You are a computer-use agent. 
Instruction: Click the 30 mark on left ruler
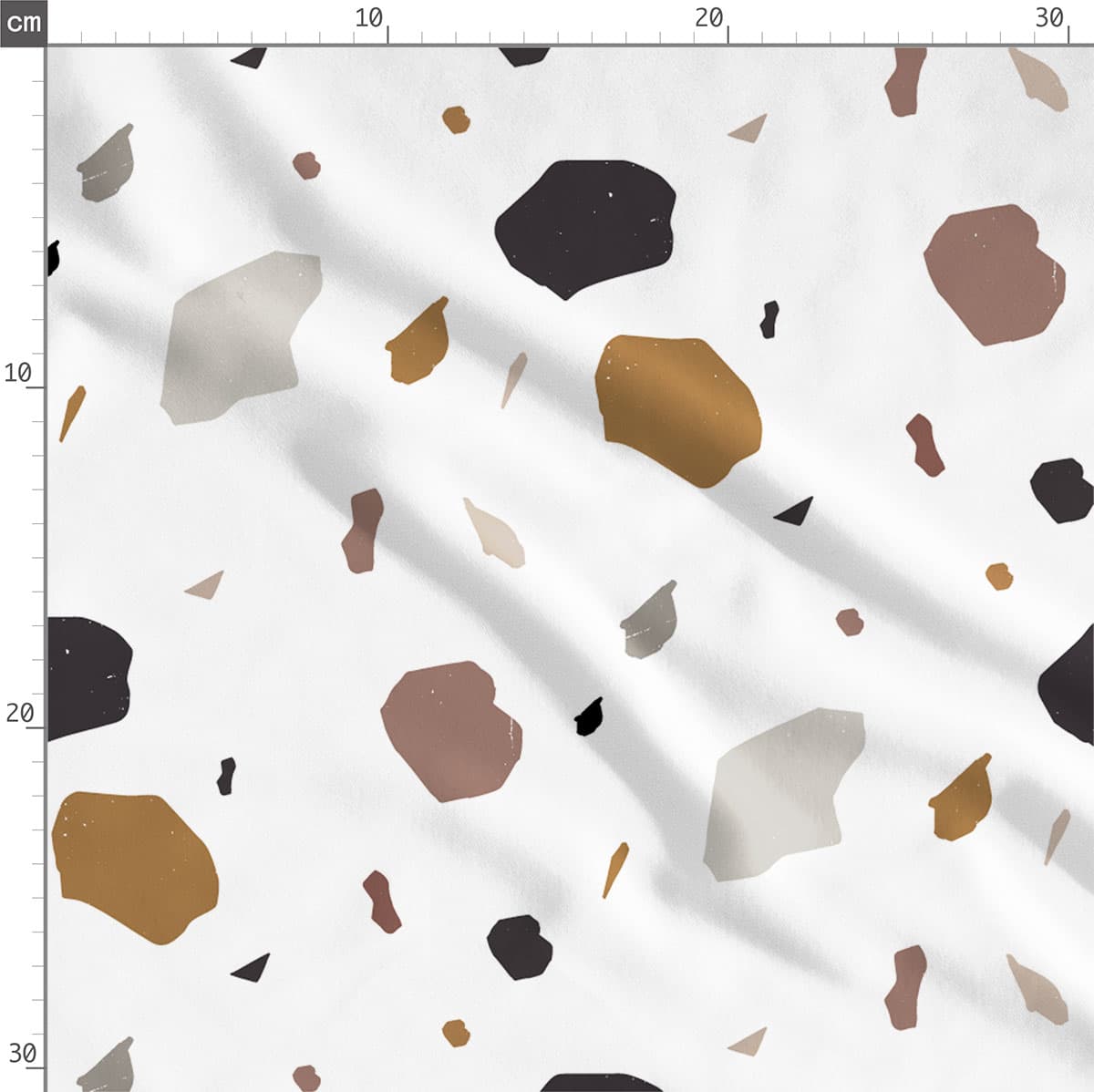click(22, 1054)
